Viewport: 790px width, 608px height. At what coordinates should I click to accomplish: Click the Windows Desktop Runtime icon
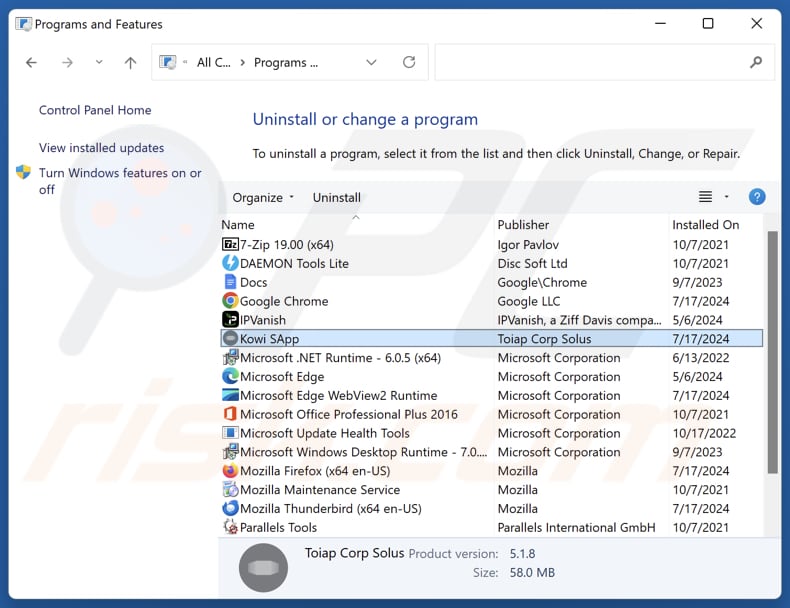[230, 452]
